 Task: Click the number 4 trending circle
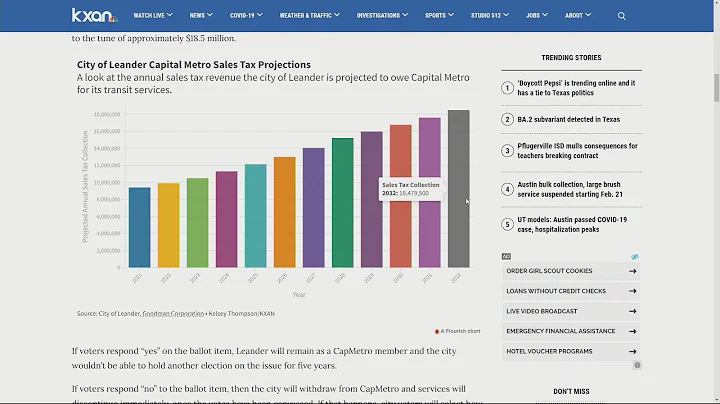[x=507, y=189]
